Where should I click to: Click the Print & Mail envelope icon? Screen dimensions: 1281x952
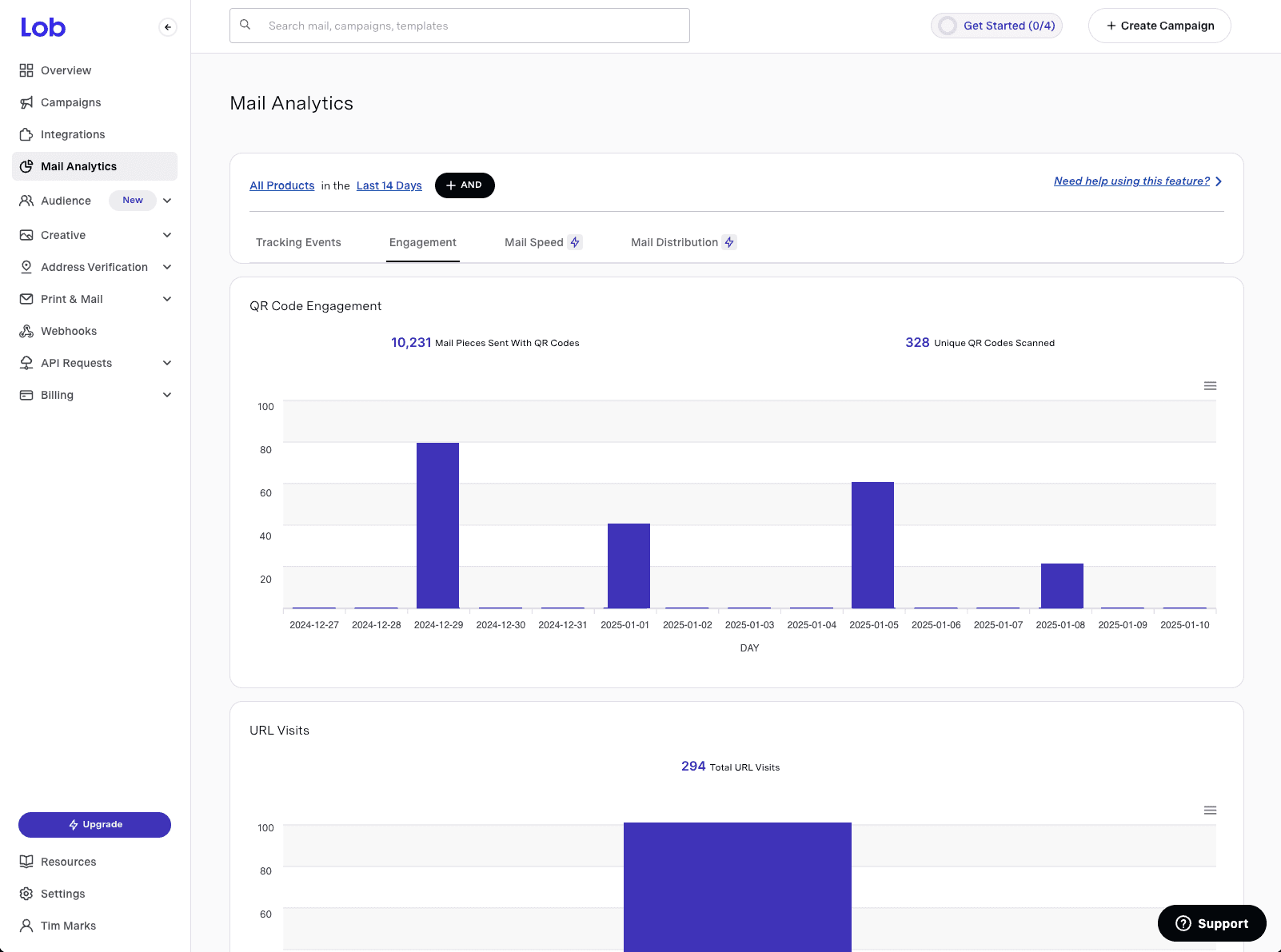coord(26,299)
